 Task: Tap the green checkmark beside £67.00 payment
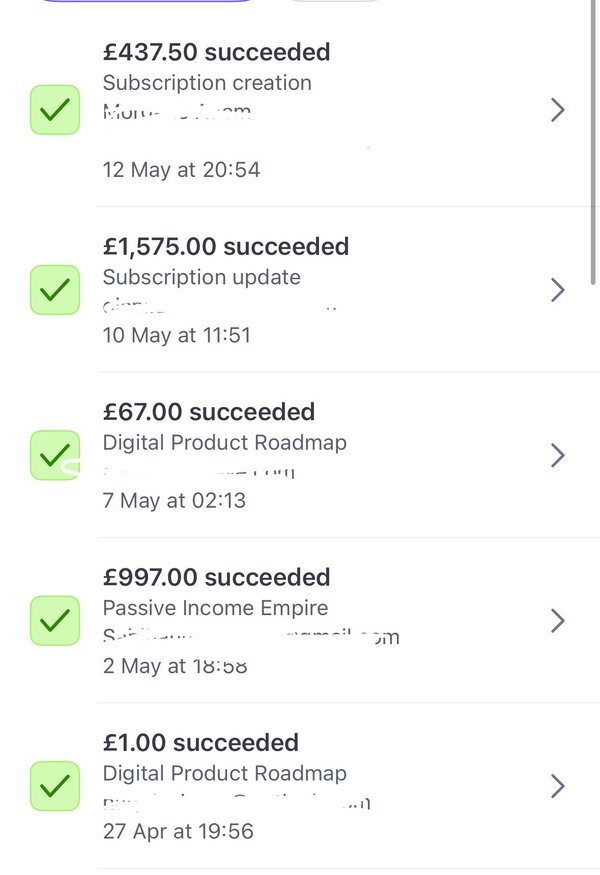(55, 455)
